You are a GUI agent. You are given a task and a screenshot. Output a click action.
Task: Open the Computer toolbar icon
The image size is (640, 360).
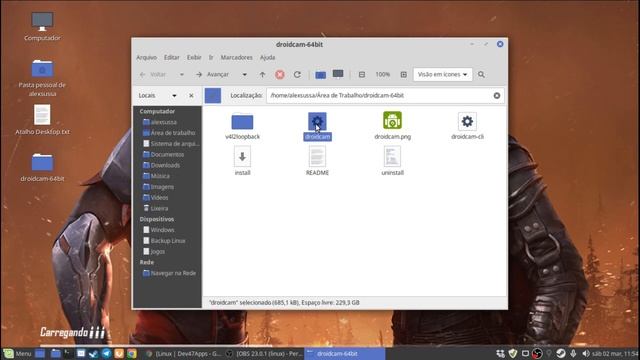338,74
